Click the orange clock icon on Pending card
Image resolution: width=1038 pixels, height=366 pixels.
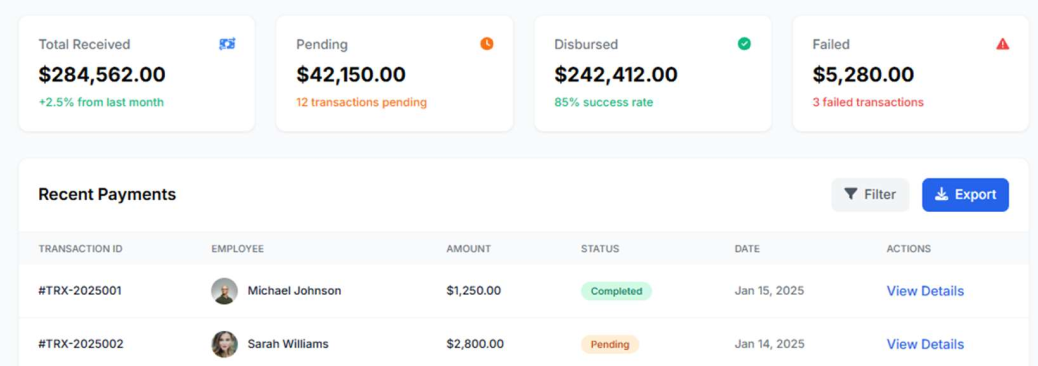487,44
